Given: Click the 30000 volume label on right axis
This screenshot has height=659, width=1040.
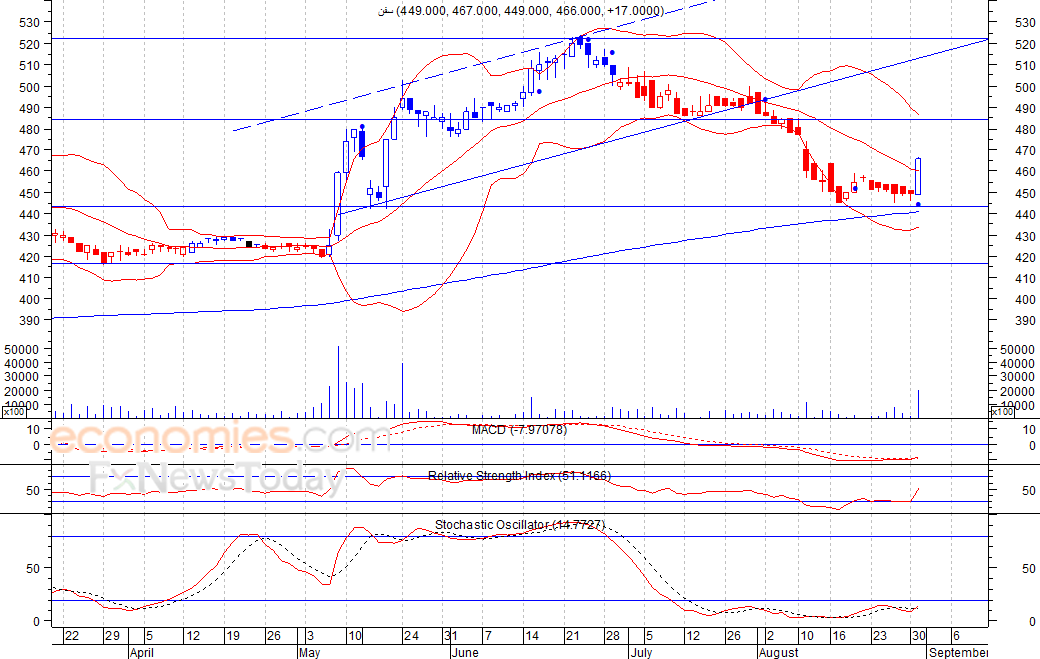Looking at the screenshot, I should 1017,377.
